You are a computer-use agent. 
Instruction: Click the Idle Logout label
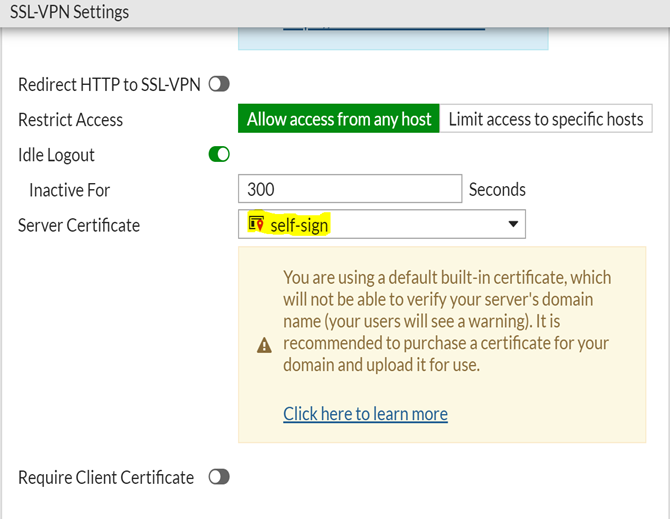(x=56, y=155)
